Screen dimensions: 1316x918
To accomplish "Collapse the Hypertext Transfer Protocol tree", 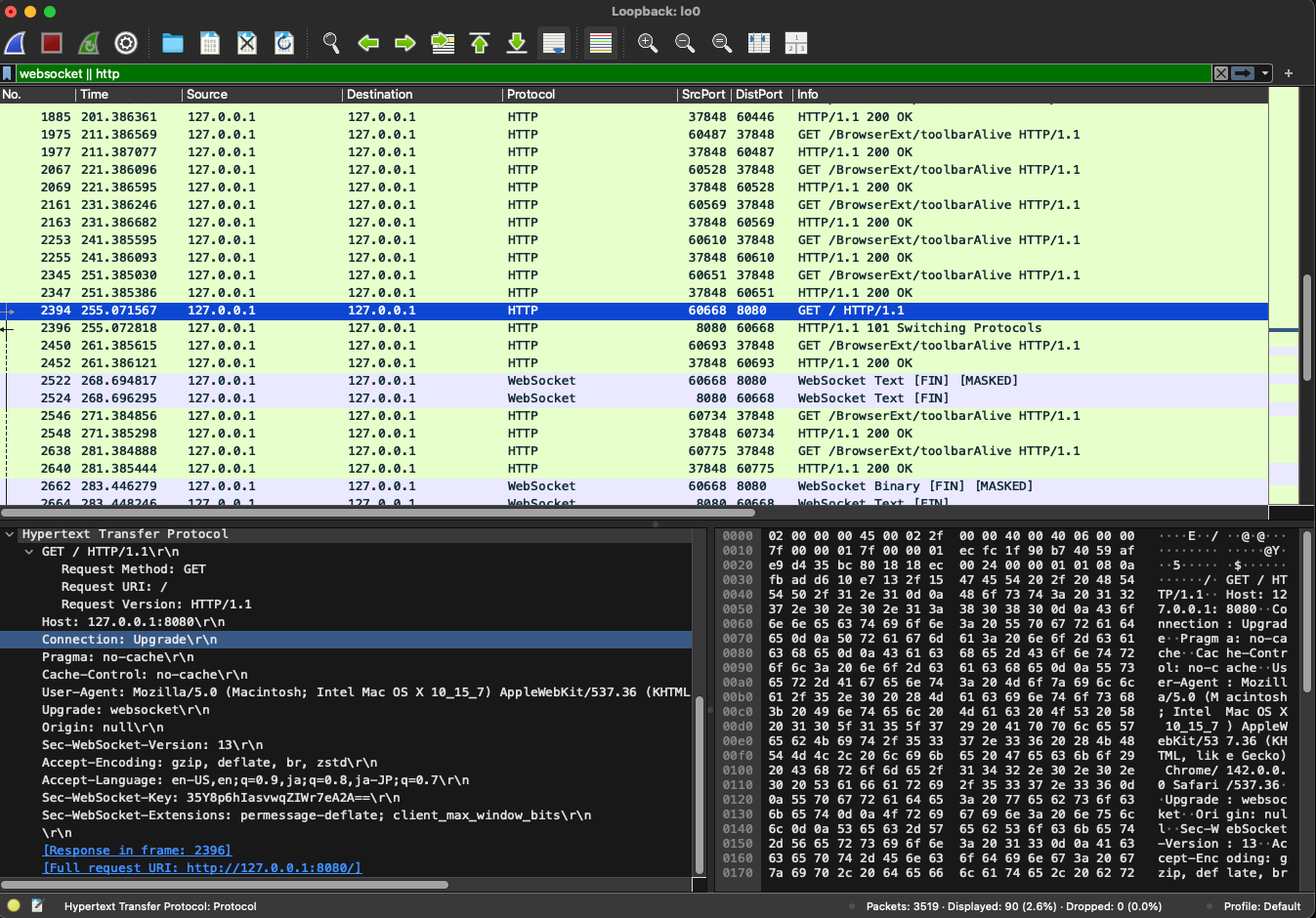I will (x=10, y=534).
